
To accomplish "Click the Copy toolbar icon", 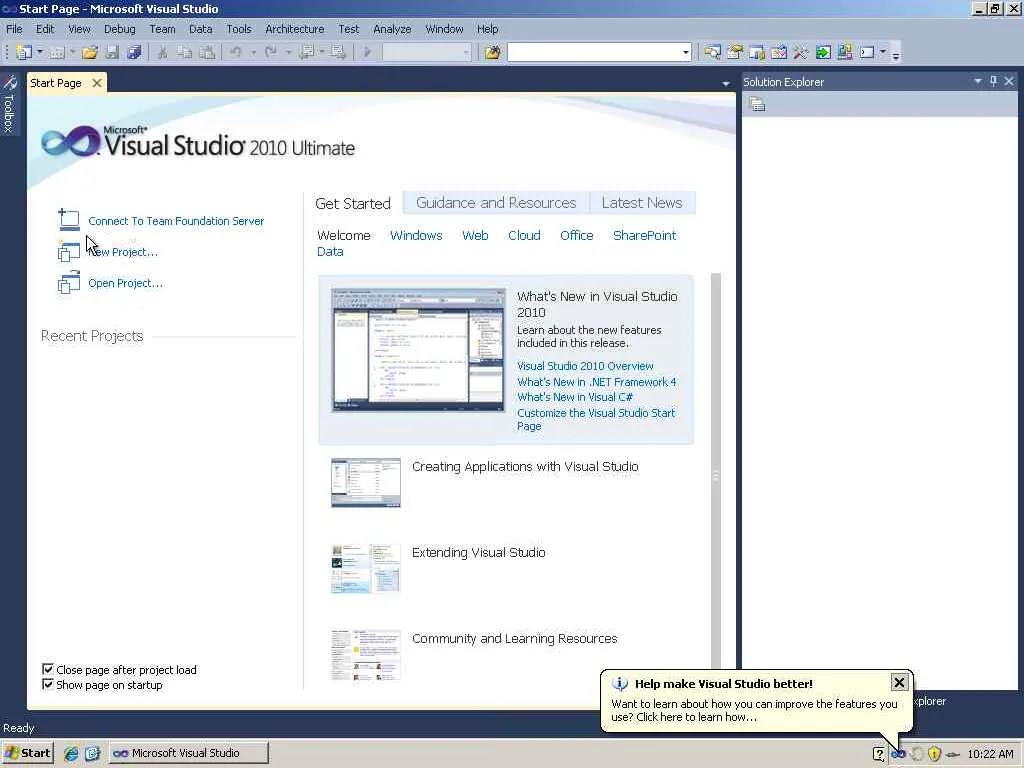I will tap(185, 52).
